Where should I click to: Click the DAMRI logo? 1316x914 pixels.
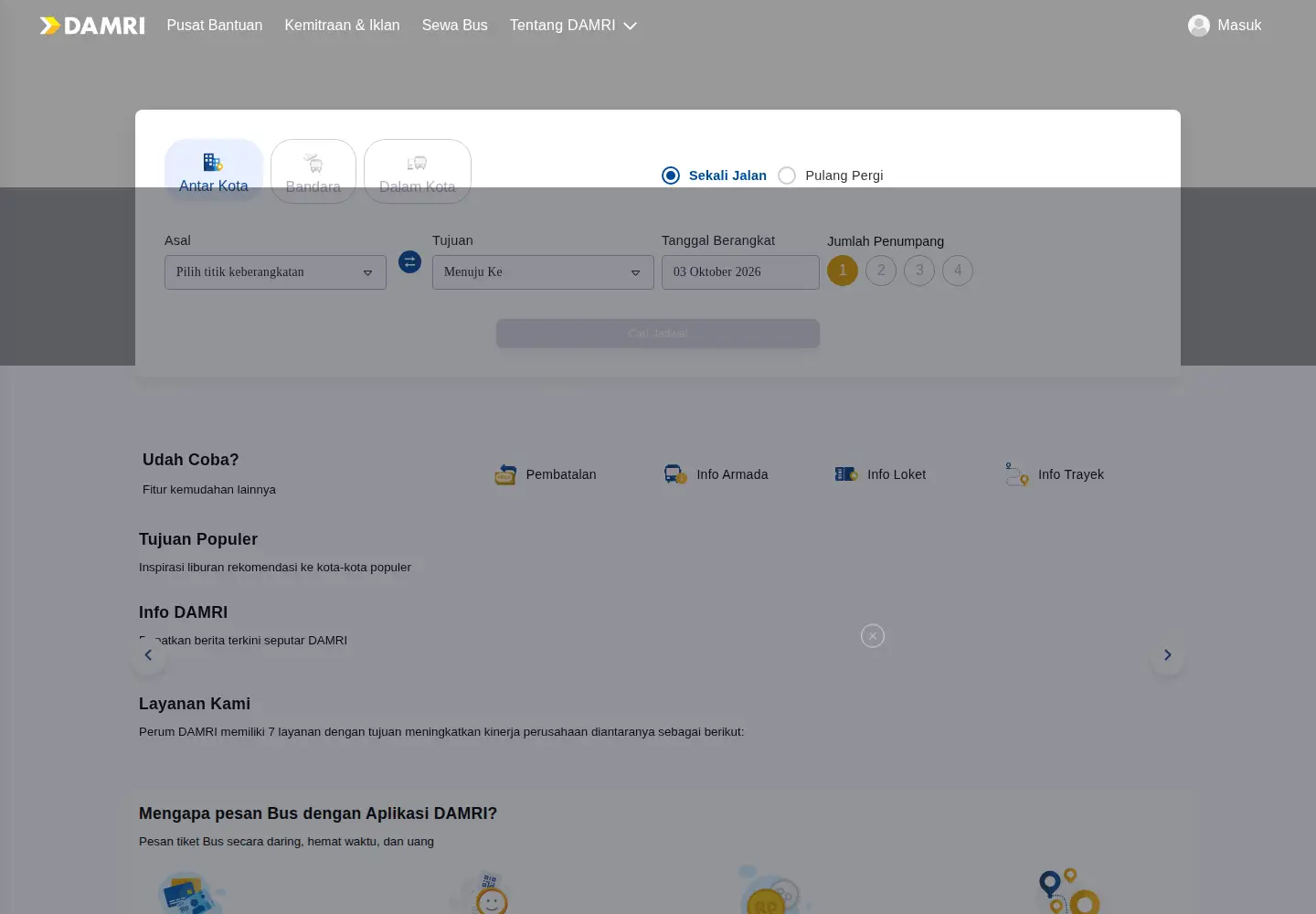[92, 26]
